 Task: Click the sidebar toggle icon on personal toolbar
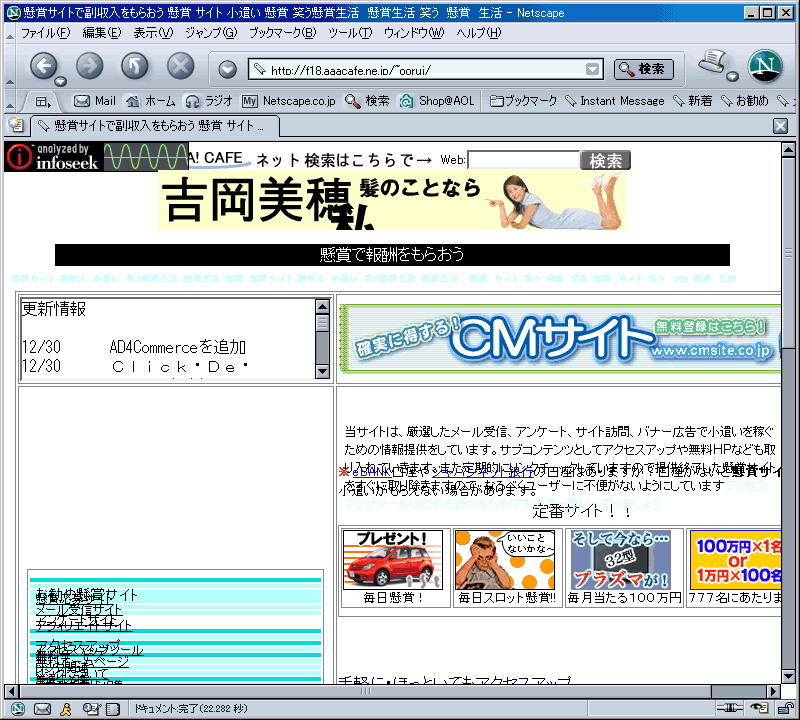pyautogui.click(x=43, y=102)
